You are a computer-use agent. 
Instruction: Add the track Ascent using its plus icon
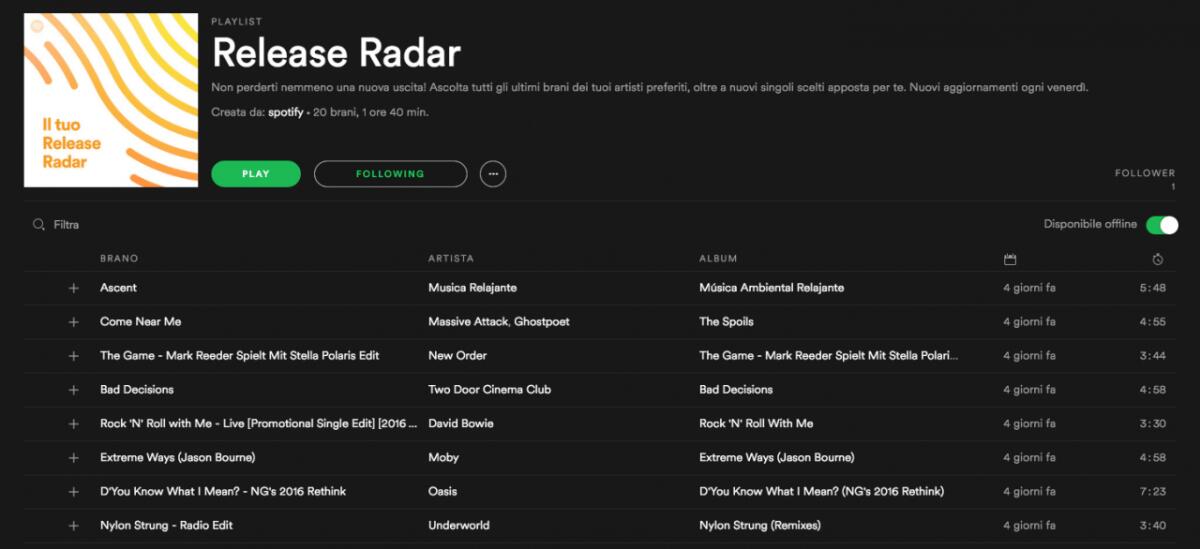(x=73, y=288)
